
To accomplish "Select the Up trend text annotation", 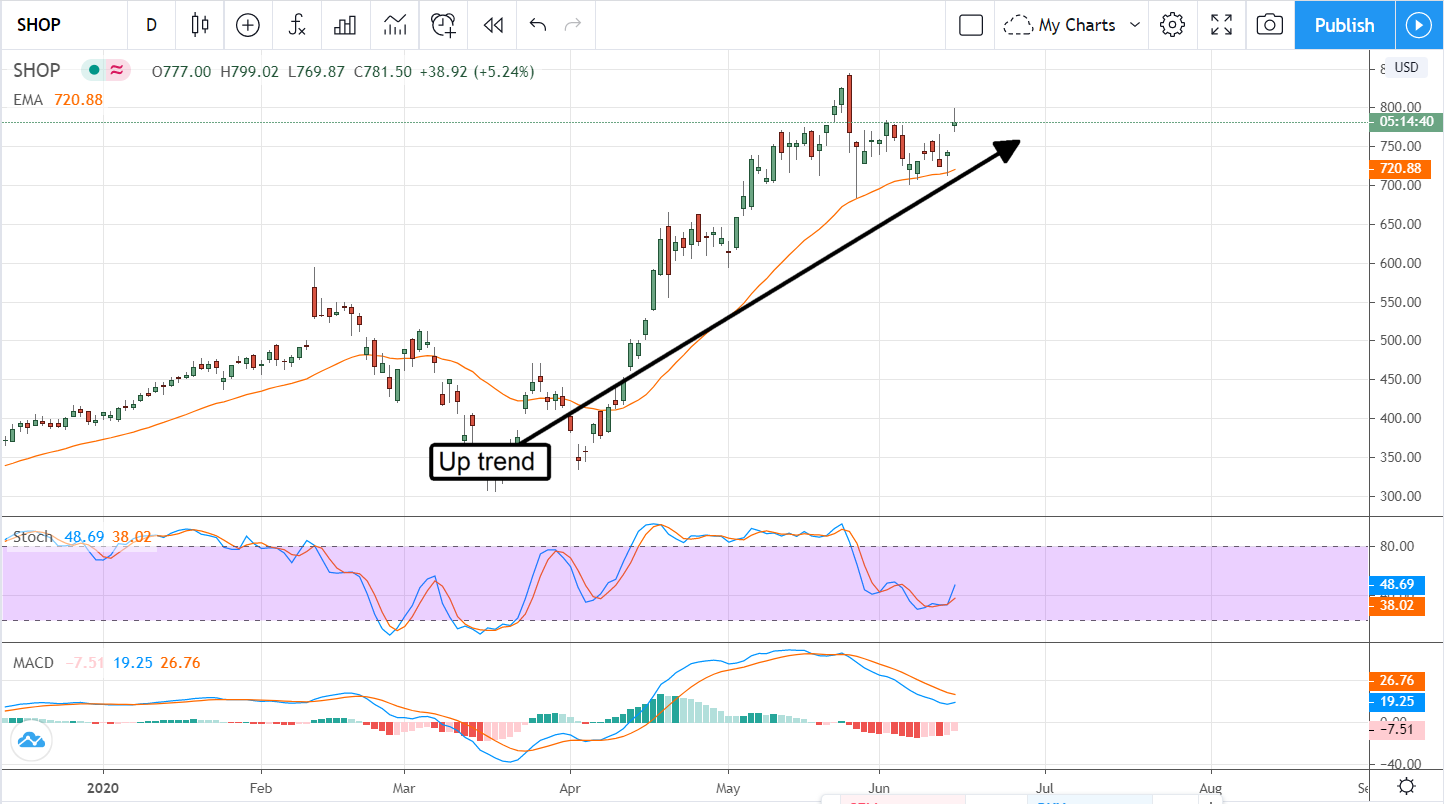I will point(490,462).
